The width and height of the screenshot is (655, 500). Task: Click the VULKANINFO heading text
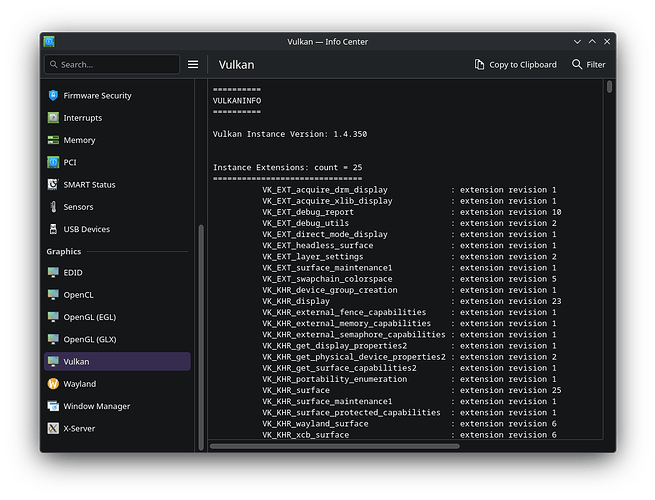(x=237, y=101)
